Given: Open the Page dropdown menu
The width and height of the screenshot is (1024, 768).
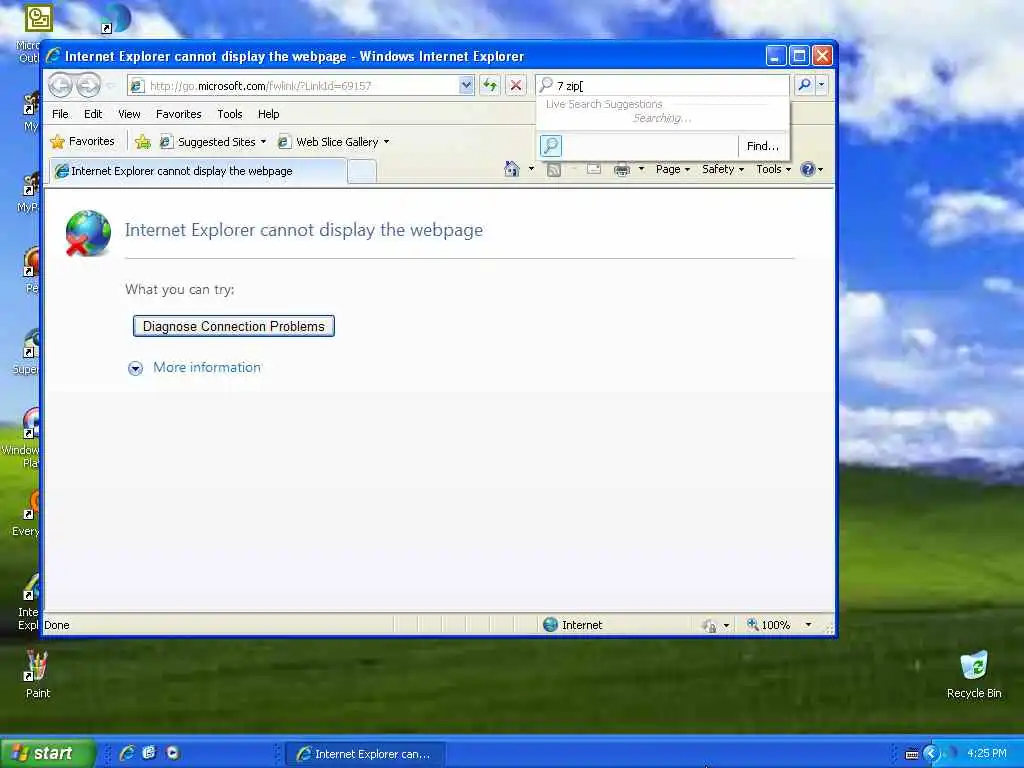Looking at the screenshot, I should click(673, 169).
